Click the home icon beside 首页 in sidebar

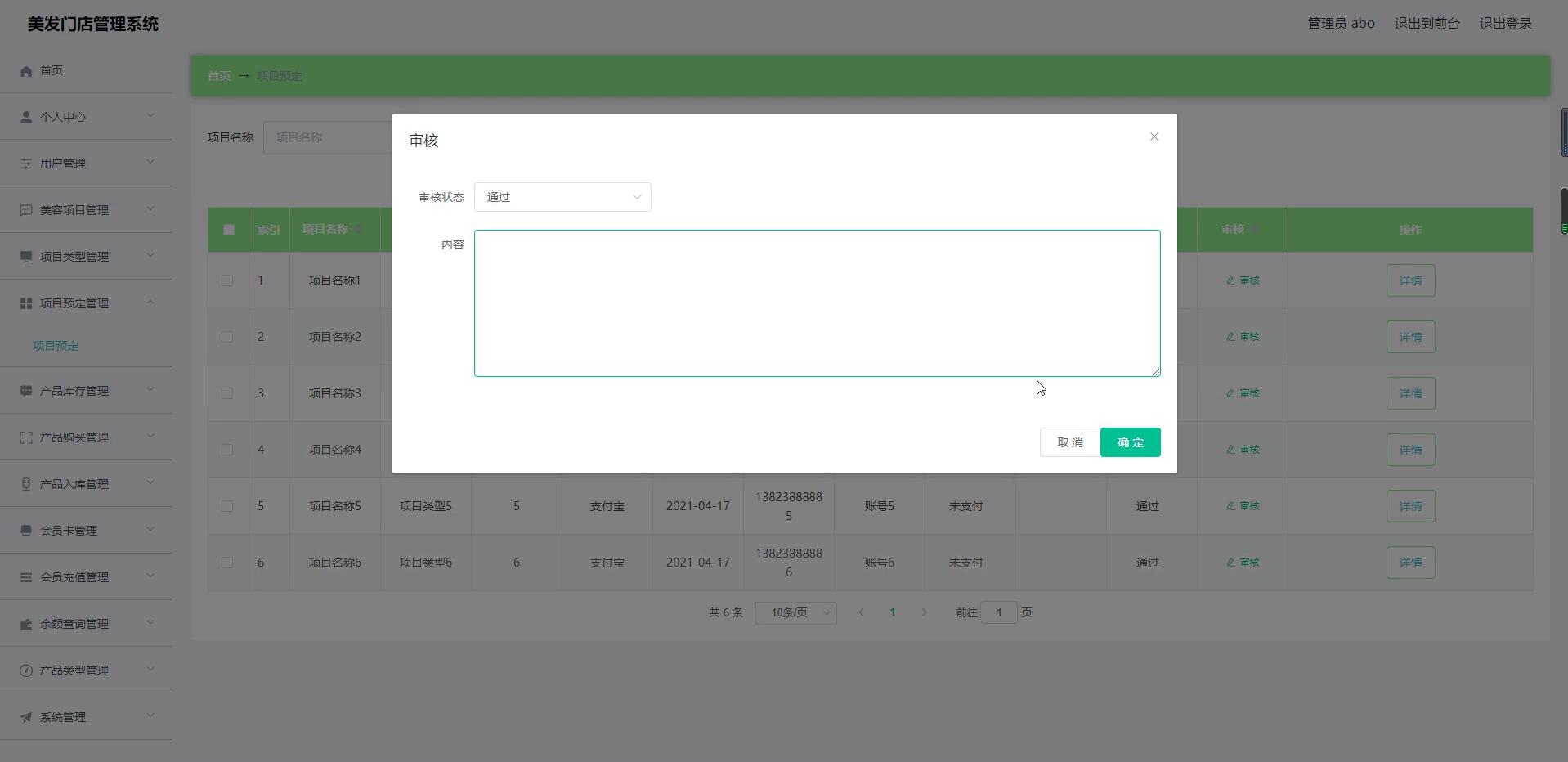coord(26,71)
